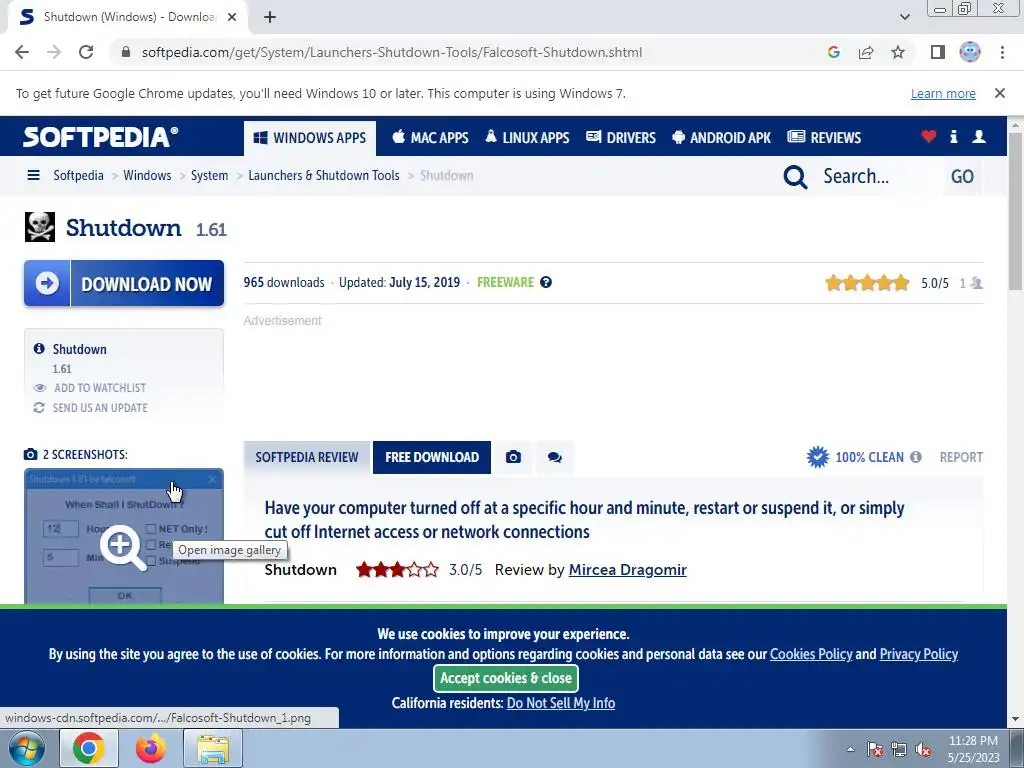1024x768 pixels.
Task: Click Chrome in the taskbar
Action: pos(89,748)
